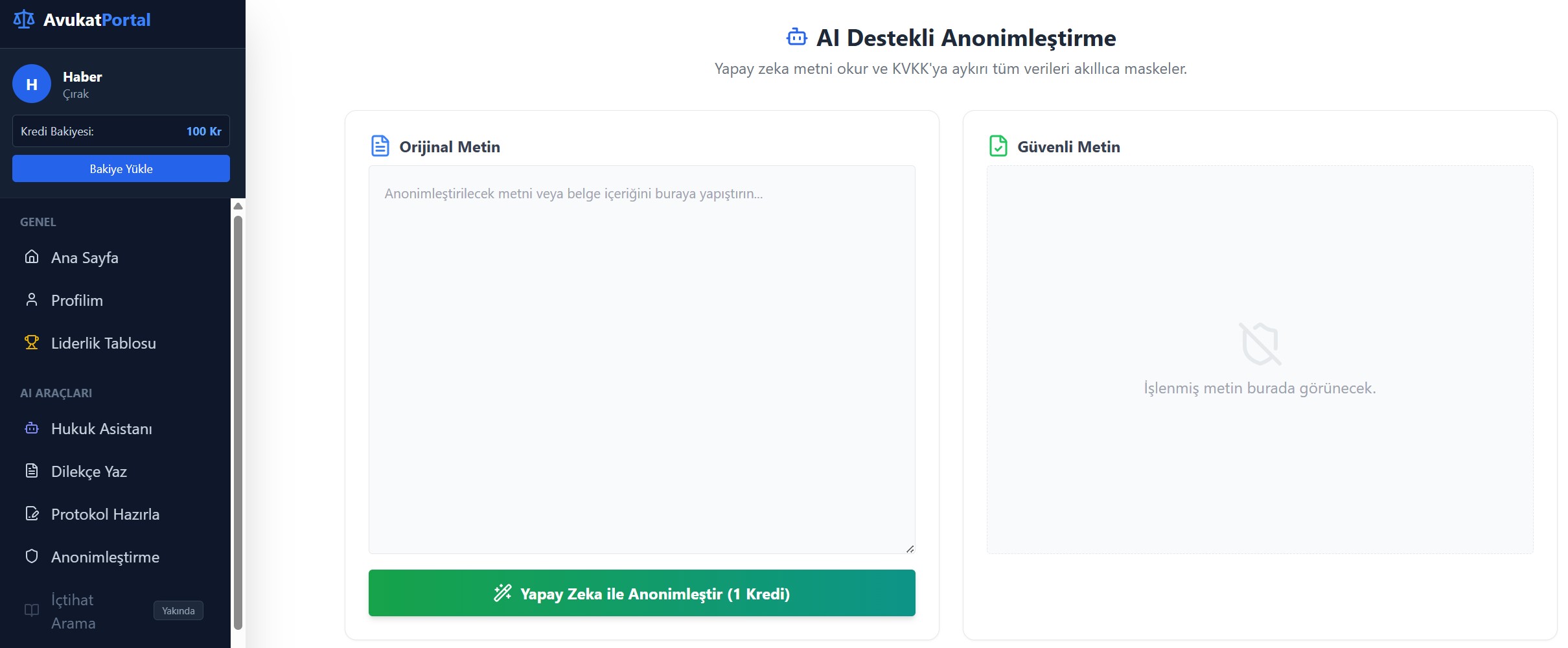
Task: Click the robot icon beside the page title
Action: pos(796,38)
